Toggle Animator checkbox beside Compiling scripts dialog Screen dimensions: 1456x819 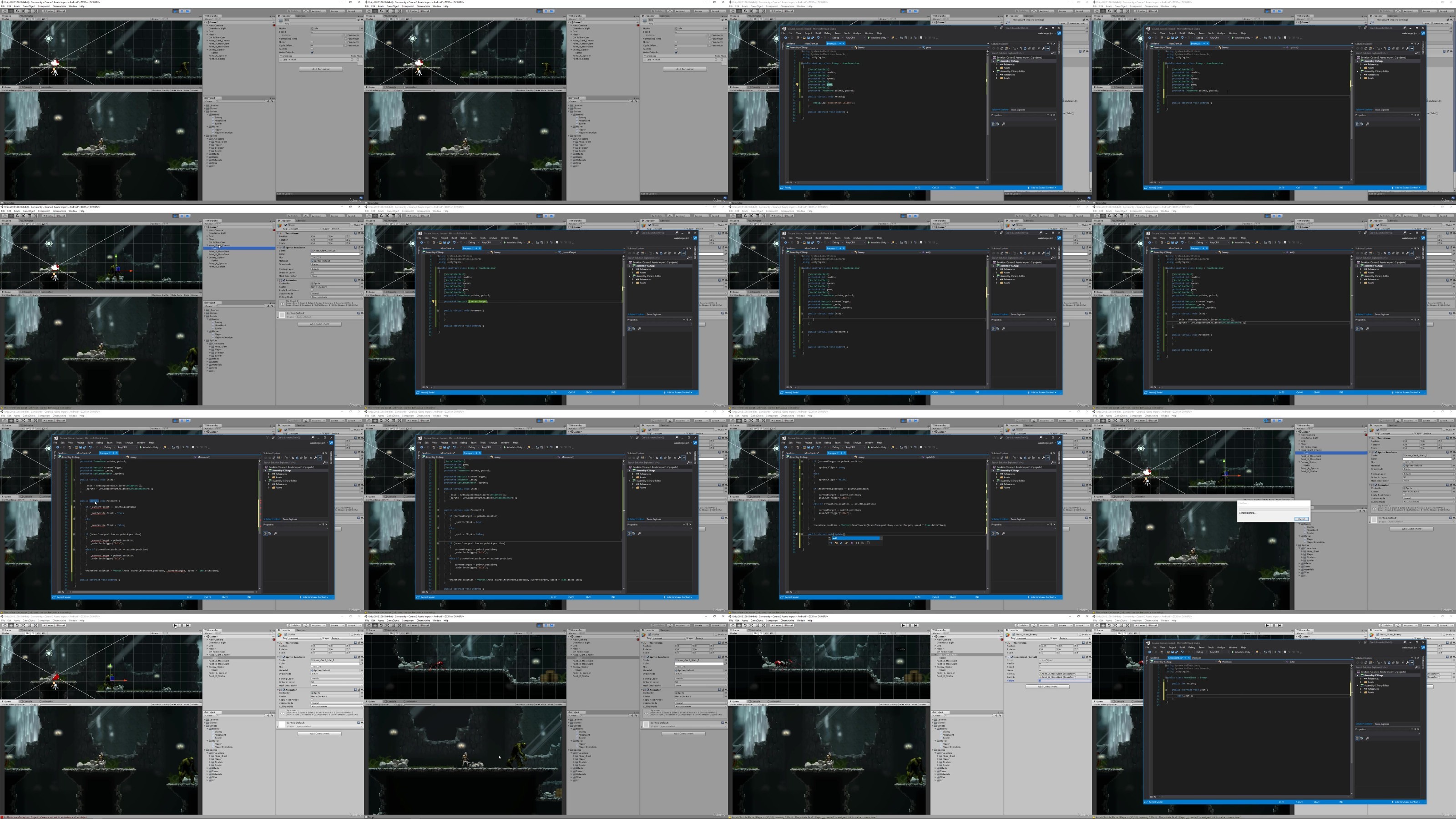[x=1376, y=485]
